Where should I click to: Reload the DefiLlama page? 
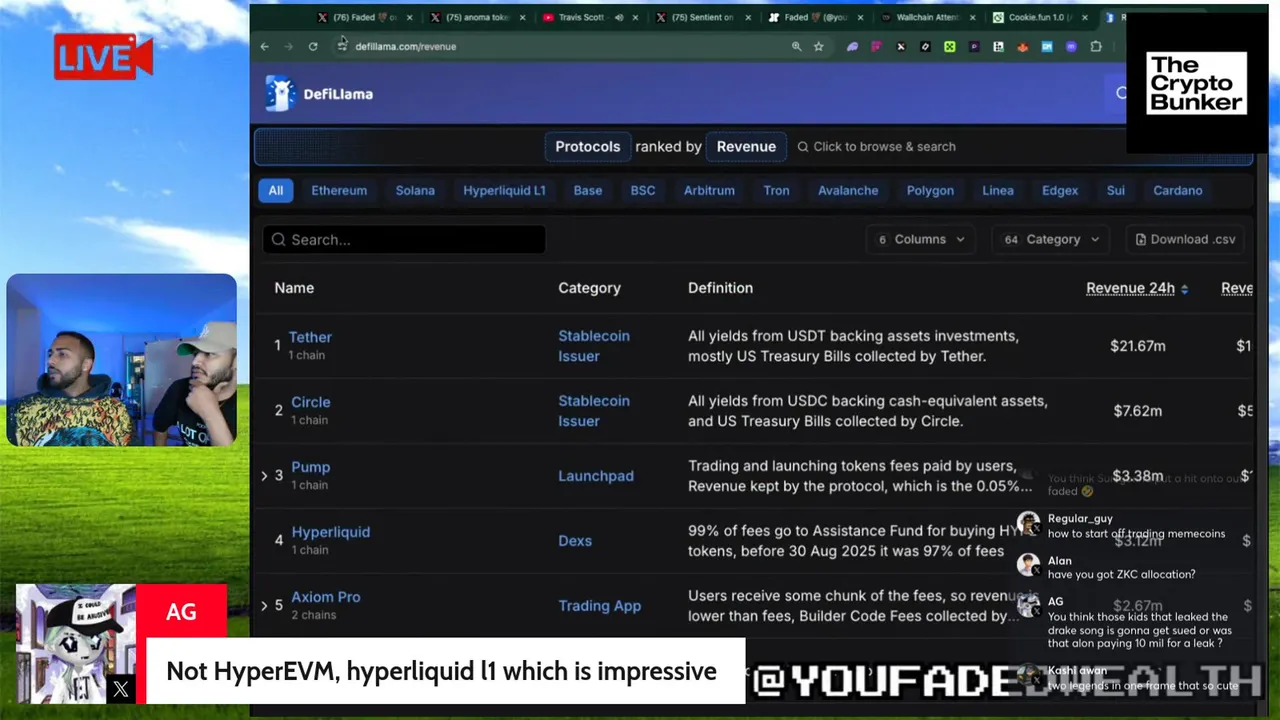click(313, 46)
